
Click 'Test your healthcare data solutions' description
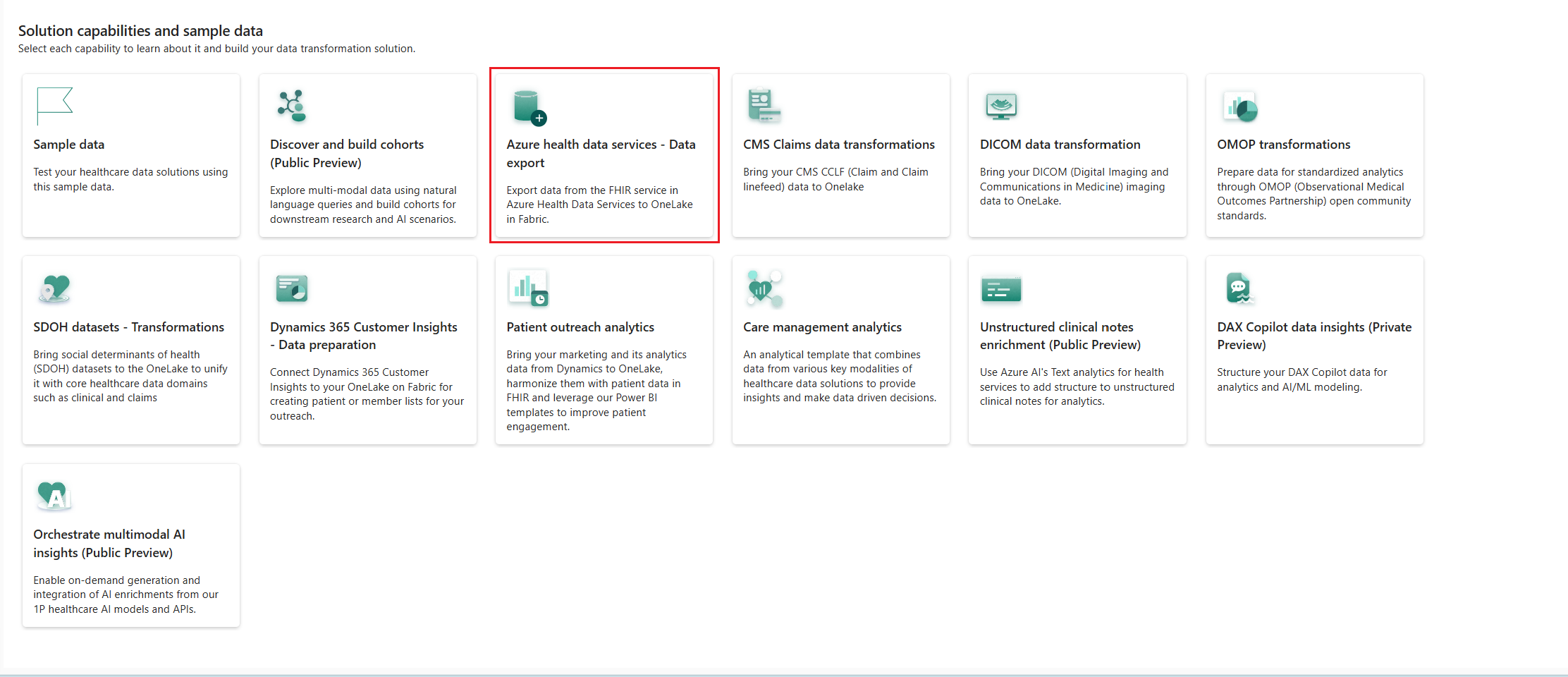(130, 179)
